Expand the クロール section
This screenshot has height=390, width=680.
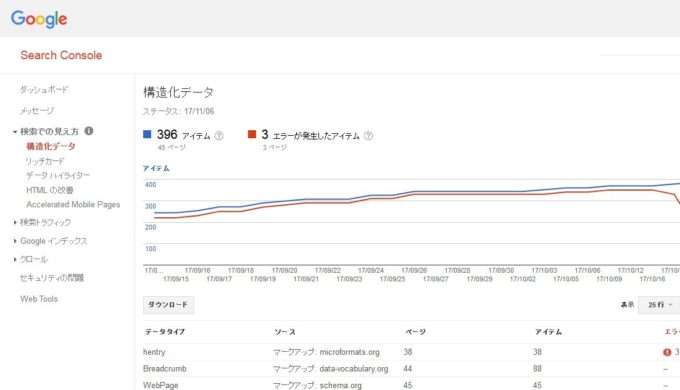(15, 259)
